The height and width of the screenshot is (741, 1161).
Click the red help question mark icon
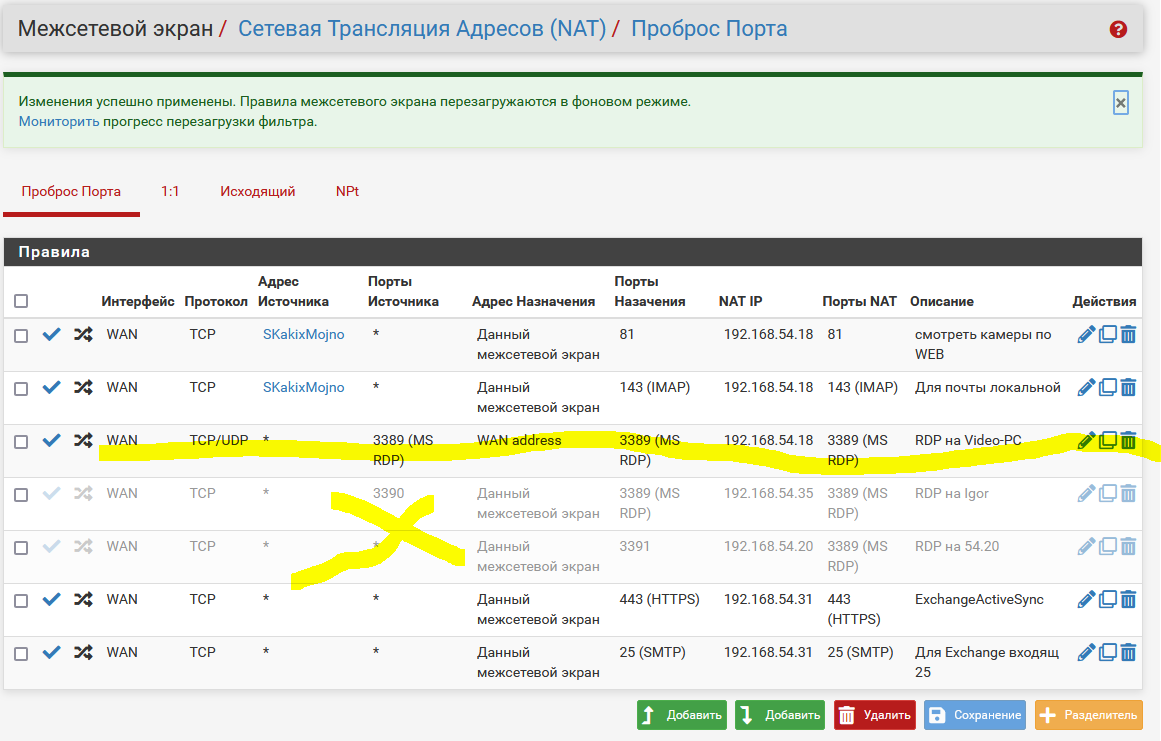pos(1118,30)
